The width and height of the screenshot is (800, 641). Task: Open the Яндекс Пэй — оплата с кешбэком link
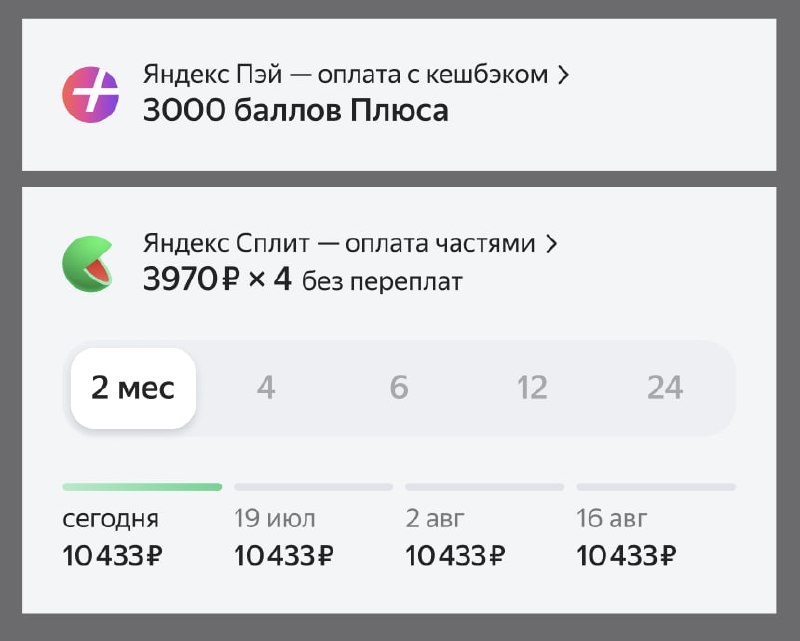pos(345,75)
